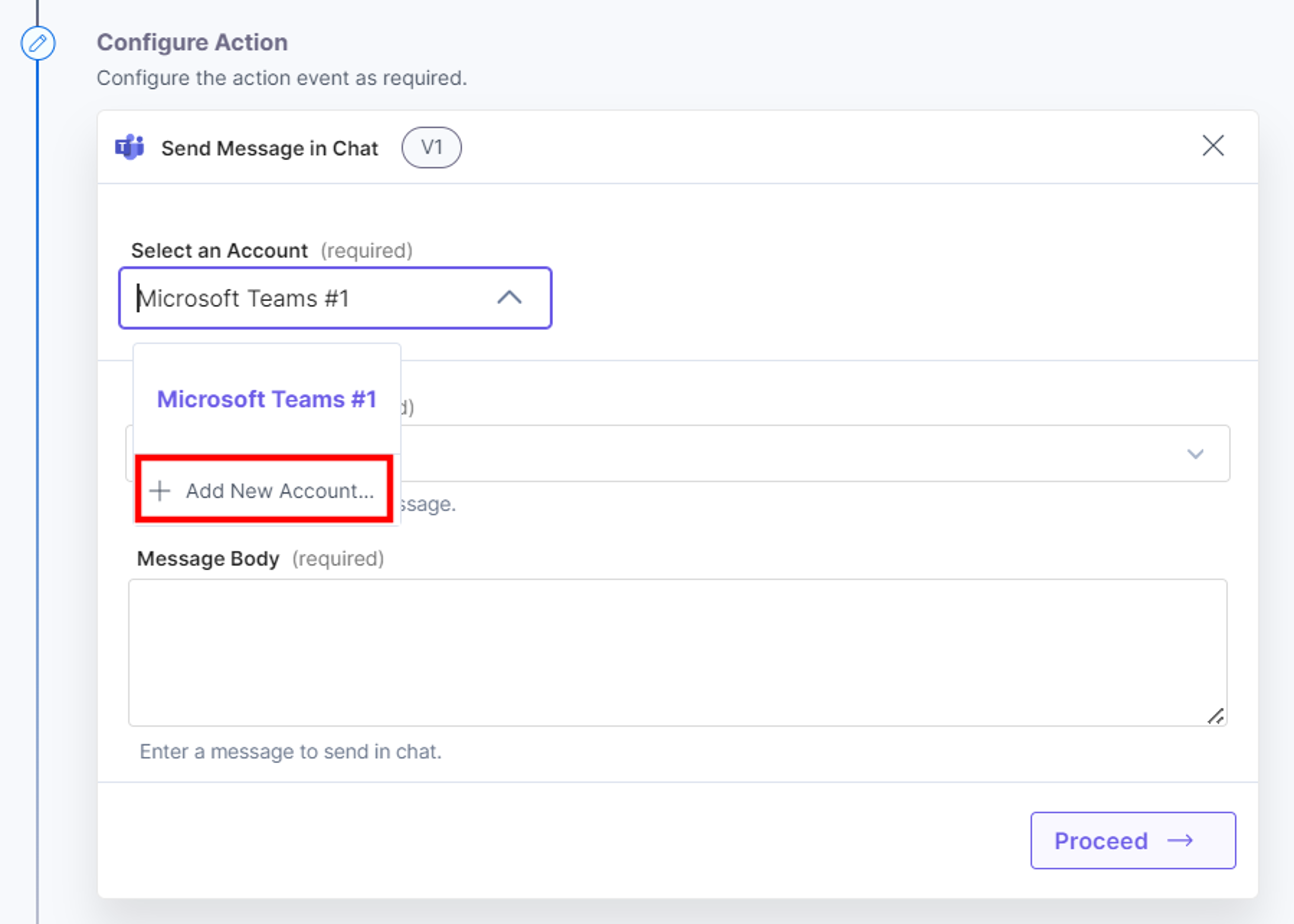Click the Message Body resize handle
1294x924 pixels.
(x=1216, y=716)
